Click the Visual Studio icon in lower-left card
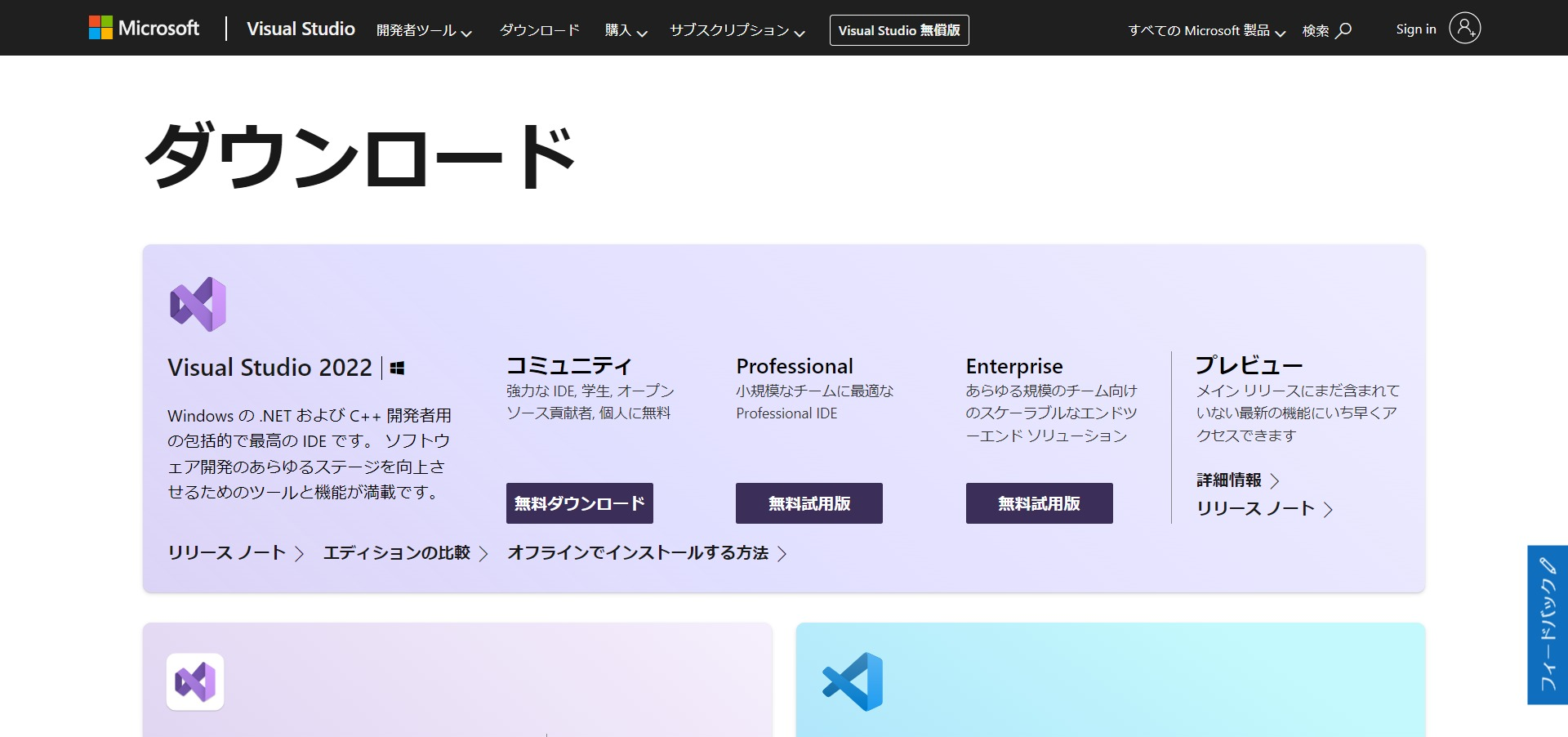 pyautogui.click(x=195, y=681)
